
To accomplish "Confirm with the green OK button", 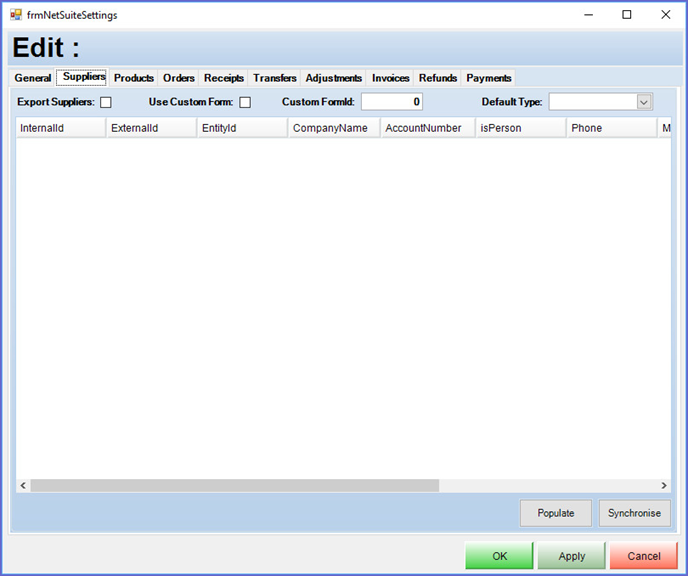I will (499, 556).
